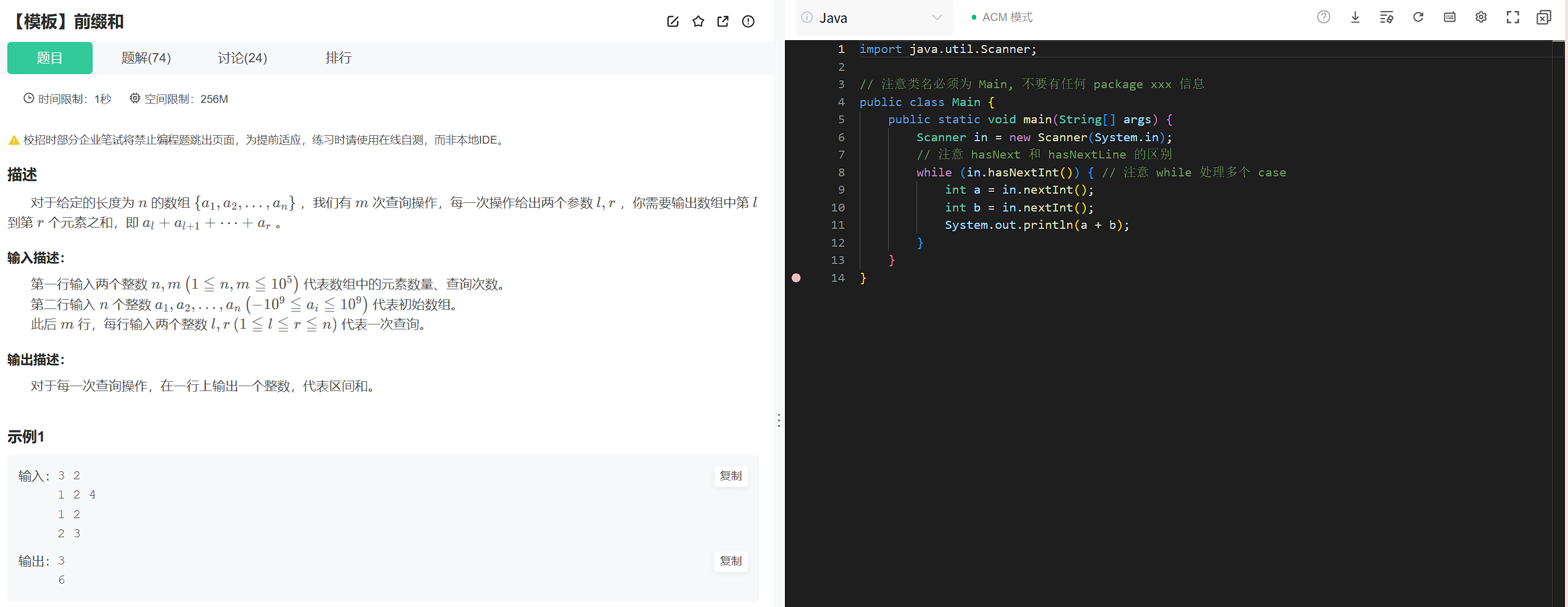This screenshot has height=607, width=1568.
Task: Reset code with the refresh icon
Action: point(1418,17)
